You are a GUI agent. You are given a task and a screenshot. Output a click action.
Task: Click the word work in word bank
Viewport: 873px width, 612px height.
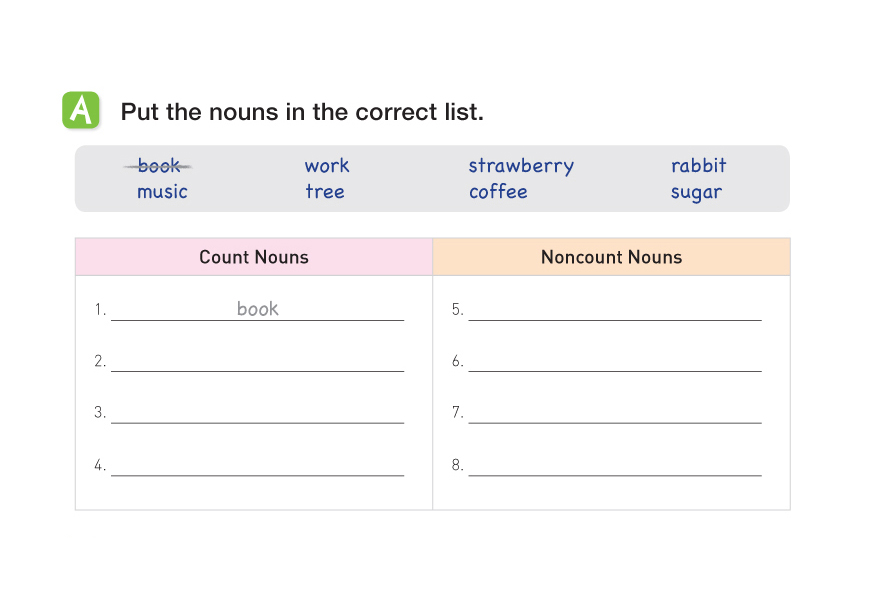point(327,166)
